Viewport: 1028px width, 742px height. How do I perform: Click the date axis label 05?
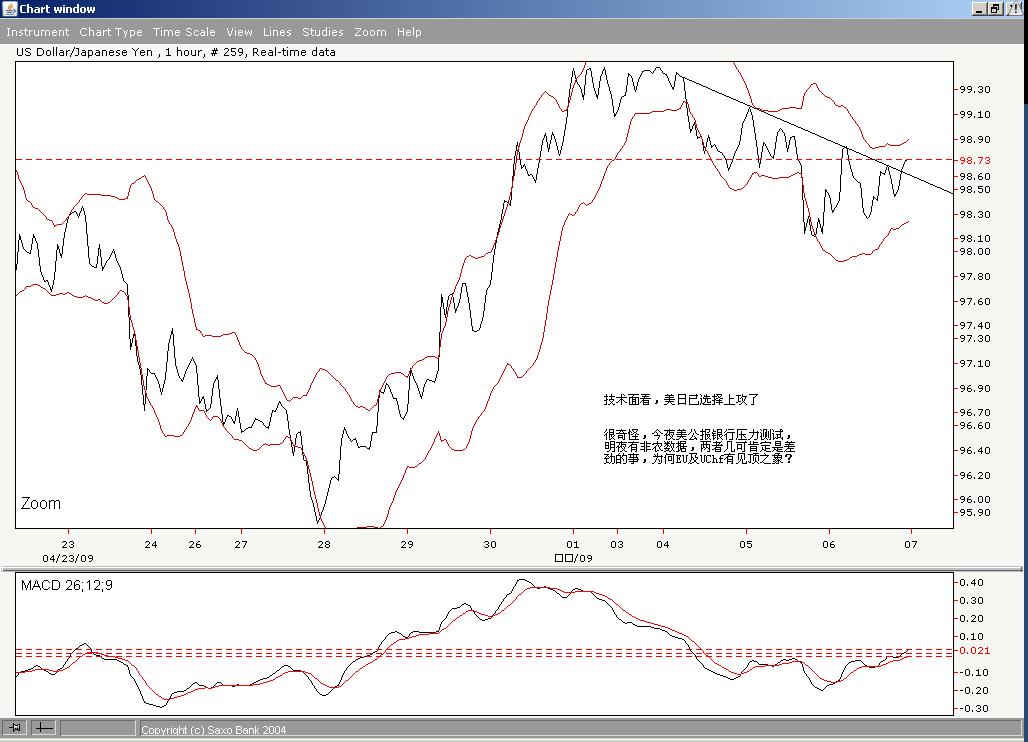pyautogui.click(x=745, y=544)
